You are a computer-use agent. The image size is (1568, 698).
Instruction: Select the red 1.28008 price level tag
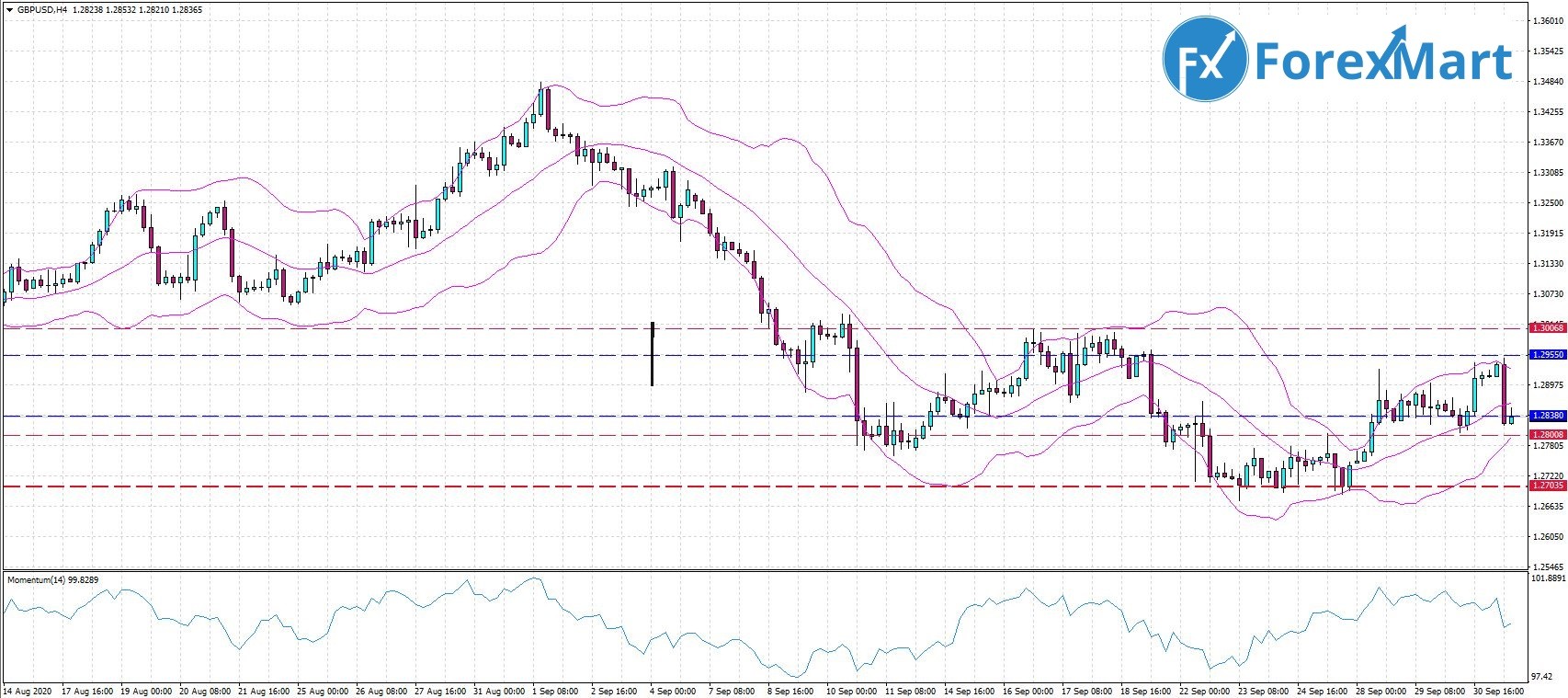click(1546, 434)
